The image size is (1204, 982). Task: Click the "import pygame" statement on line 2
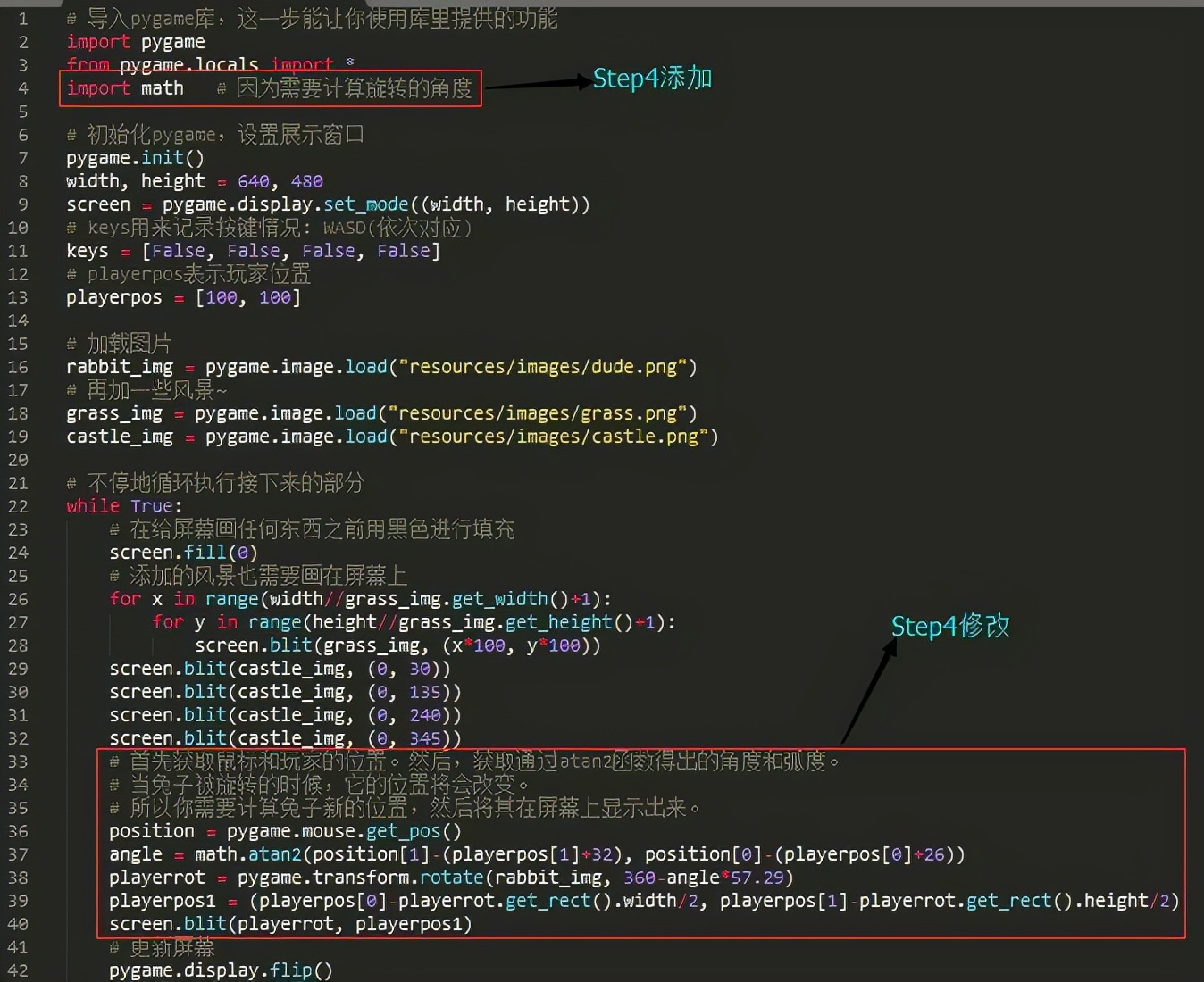135,41
